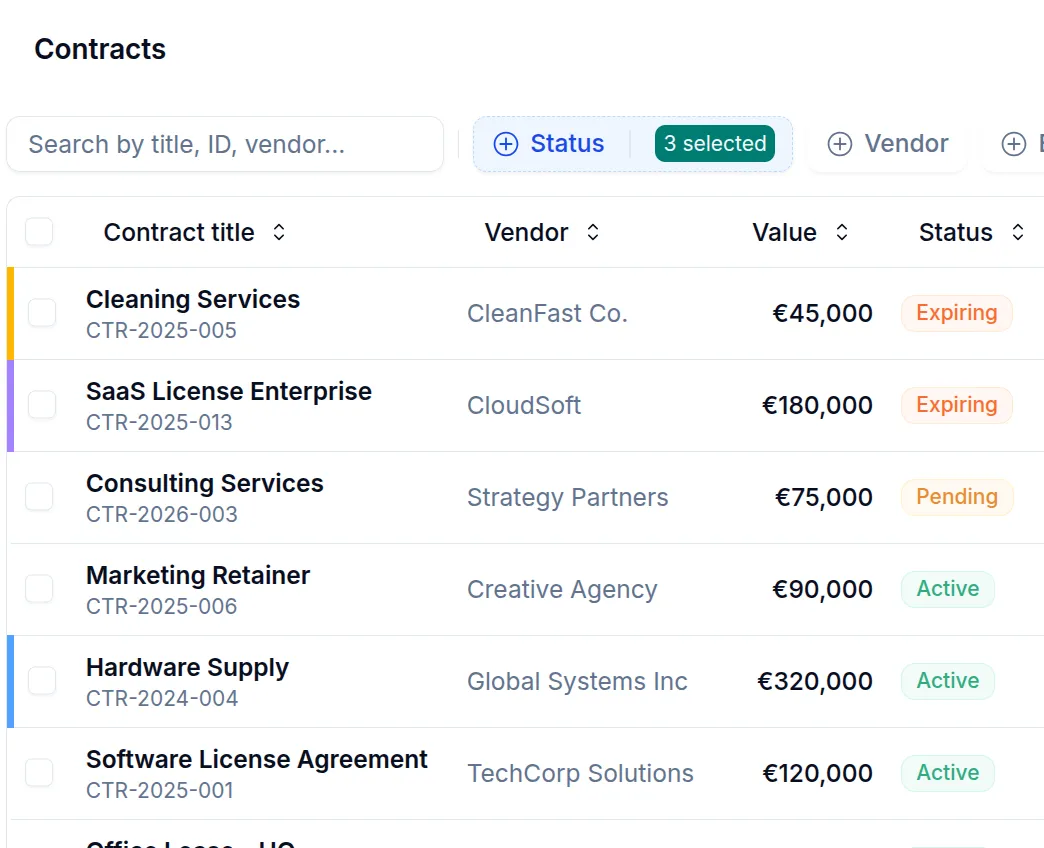This screenshot has height=848, width=1044.
Task: Click the plus icon beside Vendor filter
Action: pyautogui.click(x=839, y=144)
